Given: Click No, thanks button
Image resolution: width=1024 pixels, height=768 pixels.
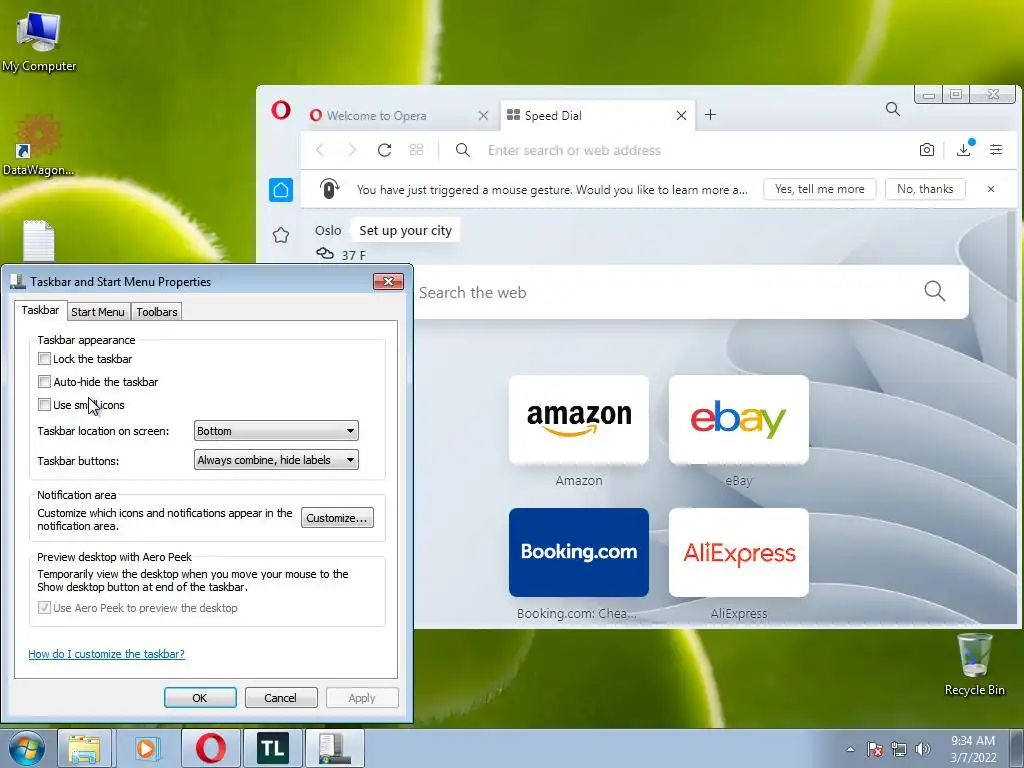Looking at the screenshot, I should coord(925,189).
